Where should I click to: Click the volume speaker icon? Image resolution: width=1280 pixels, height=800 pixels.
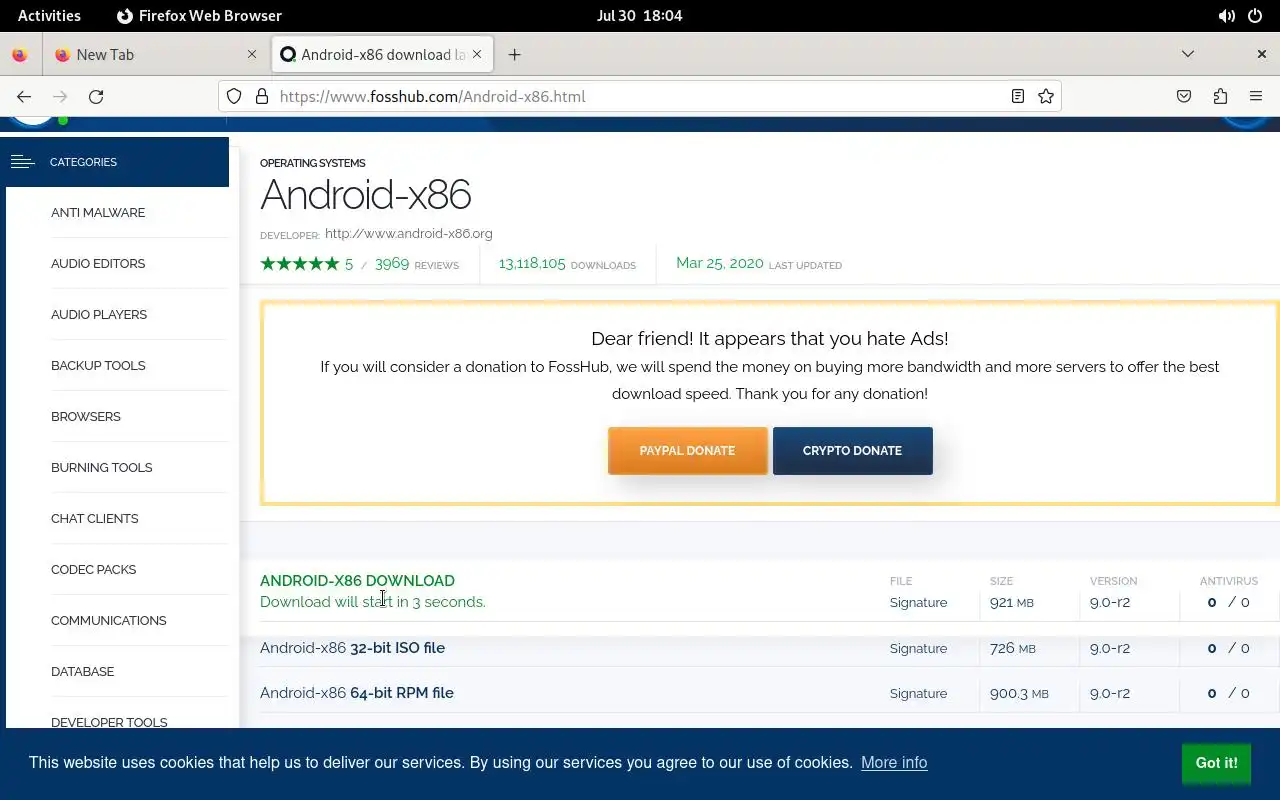(1226, 16)
